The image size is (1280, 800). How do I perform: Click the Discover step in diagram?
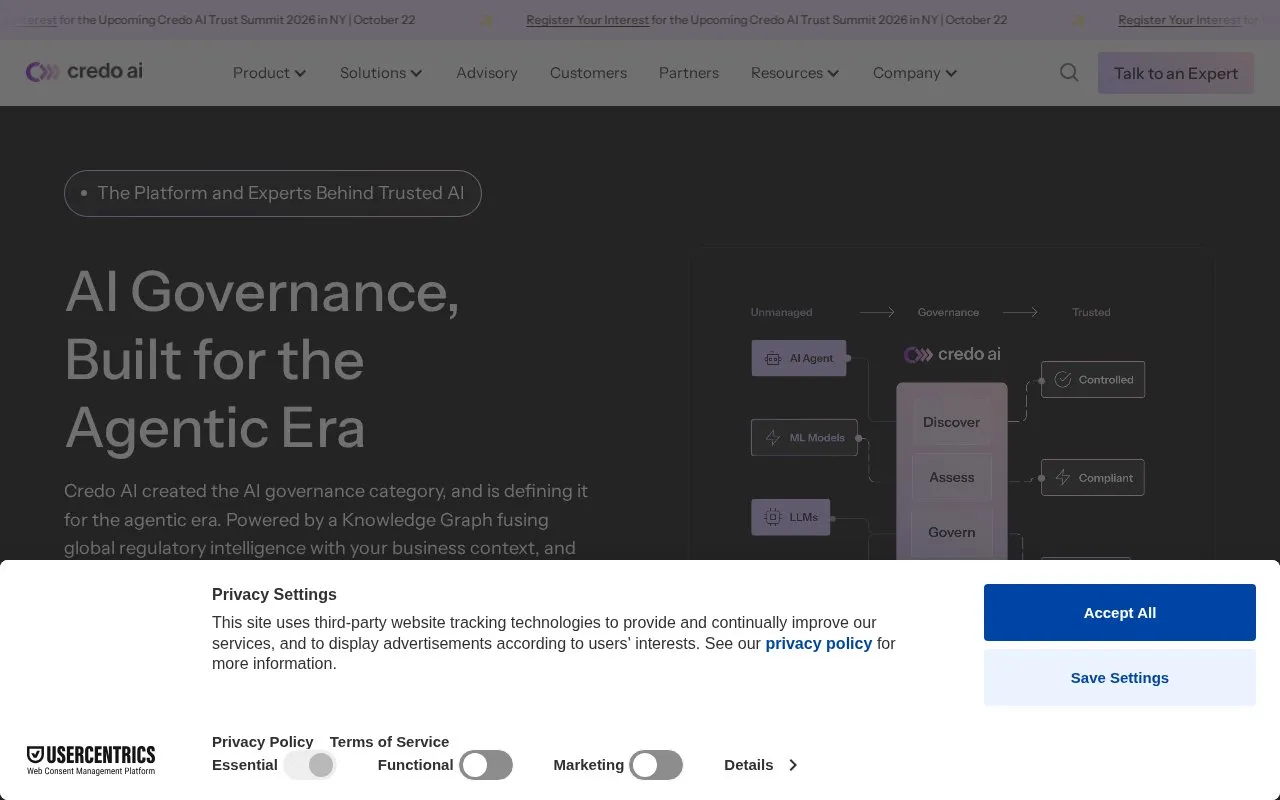(952, 422)
